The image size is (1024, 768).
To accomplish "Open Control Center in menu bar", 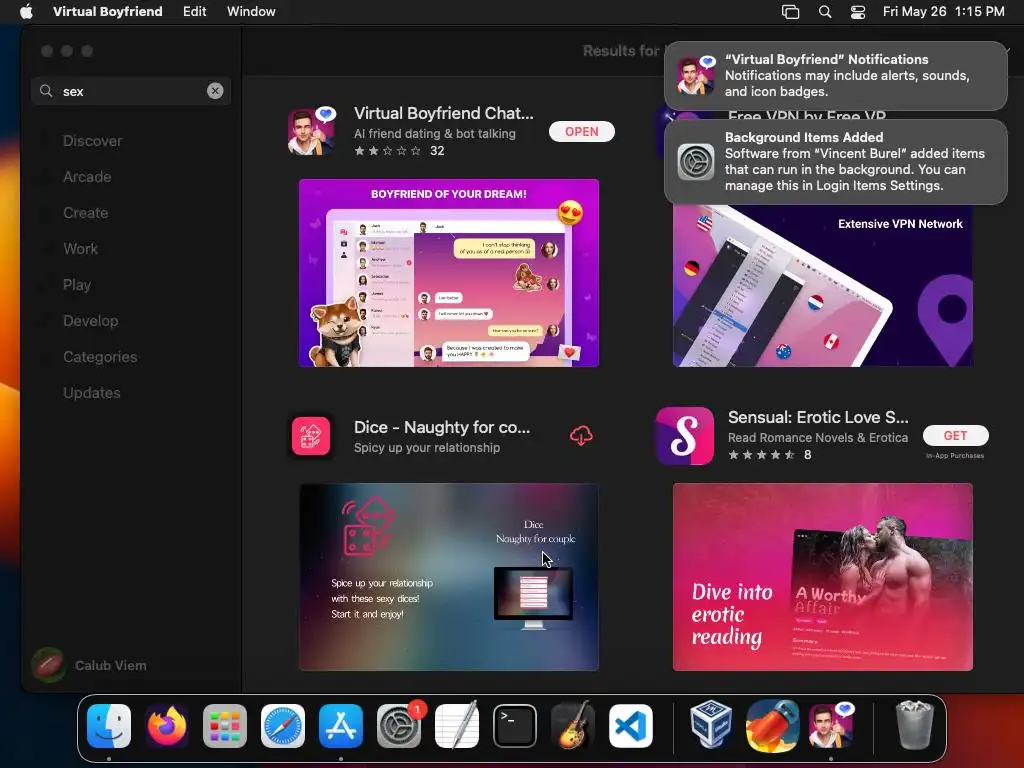I will (x=857, y=12).
